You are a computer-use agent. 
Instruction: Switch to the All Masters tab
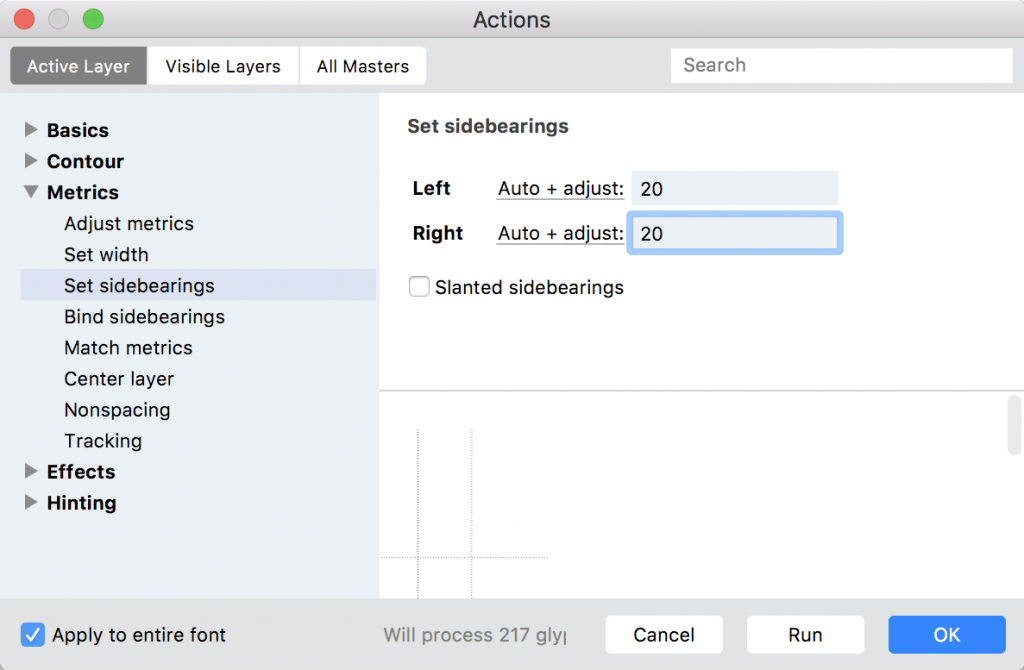click(x=362, y=66)
